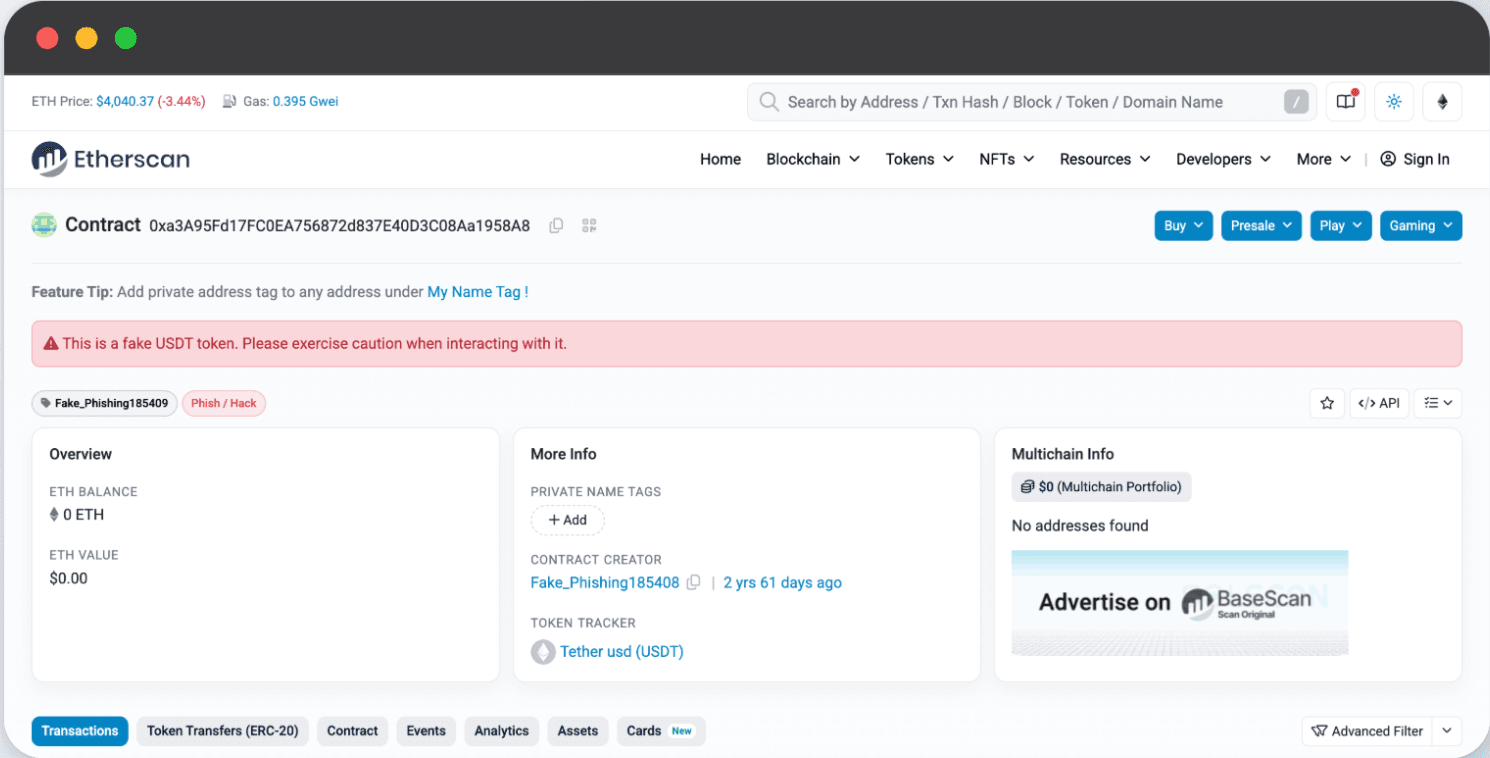Expand the Tokens menu

coord(919,159)
